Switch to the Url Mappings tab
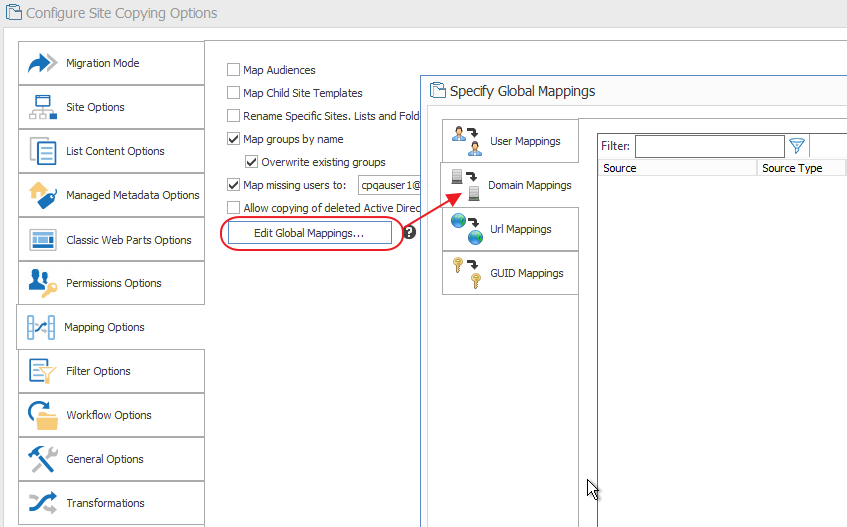 [x=510, y=229]
